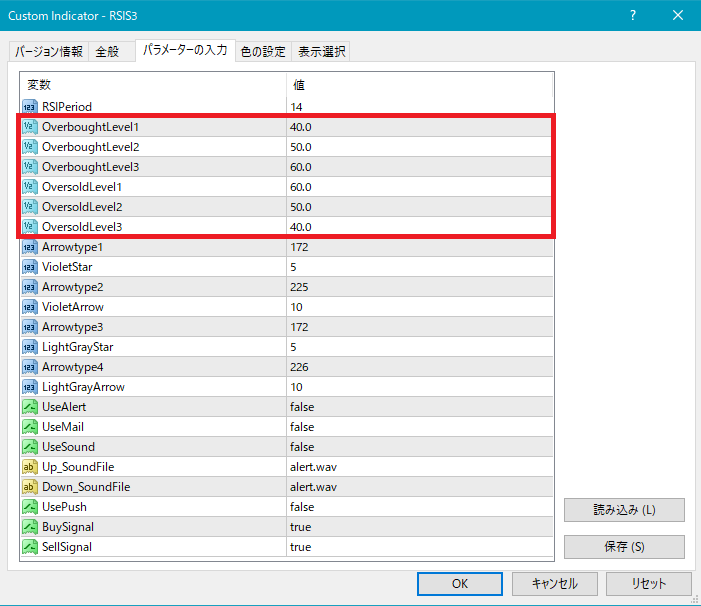The image size is (701, 606).
Task: Click the OversoldLevel3 value 40.0
Action: pos(300,227)
